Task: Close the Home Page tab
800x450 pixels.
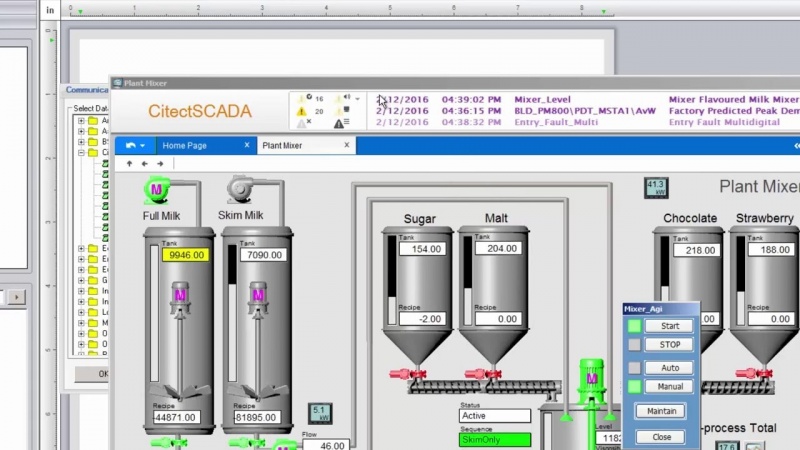Action: (x=247, y=145)
